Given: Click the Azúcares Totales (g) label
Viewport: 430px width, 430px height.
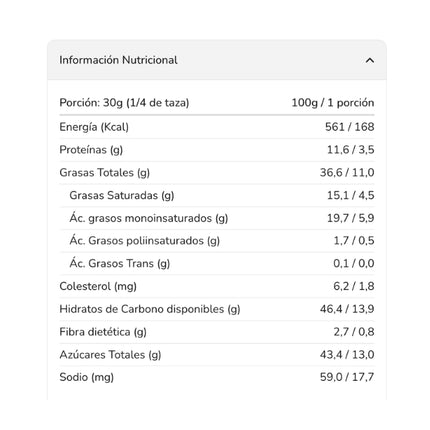Looking at the screenshot, I should click(110, 355).
